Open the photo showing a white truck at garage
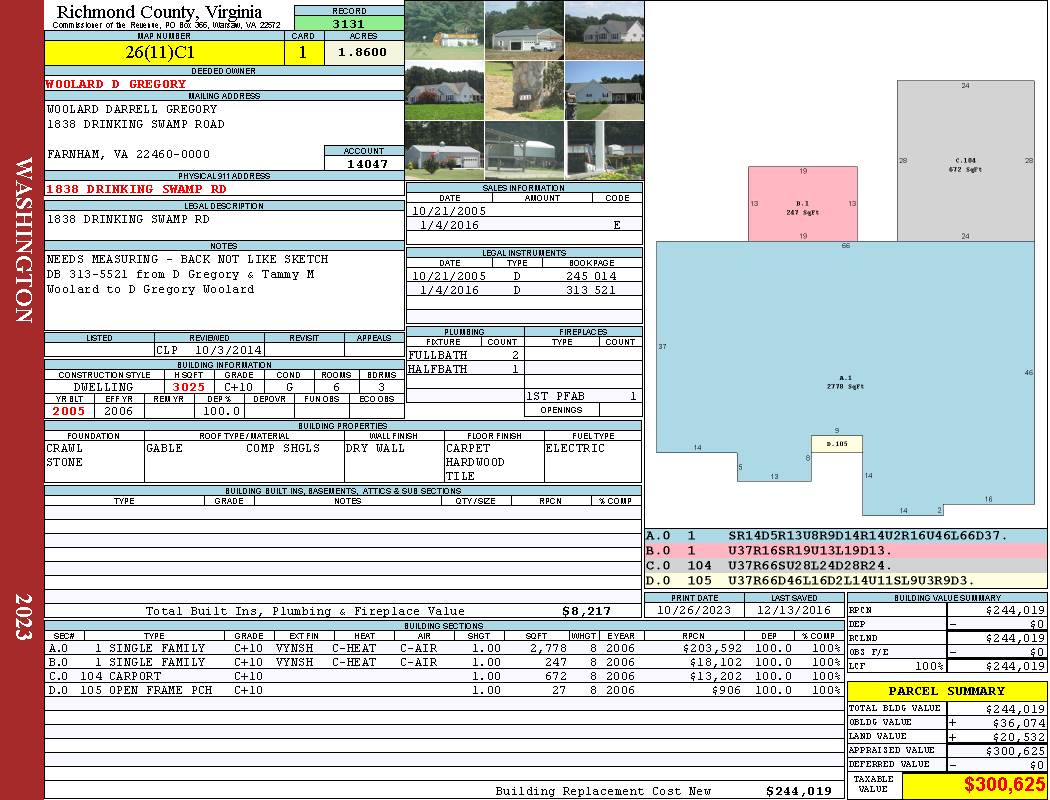The height and width of the screenshot is (800, 1050). (x=524, y=30)
